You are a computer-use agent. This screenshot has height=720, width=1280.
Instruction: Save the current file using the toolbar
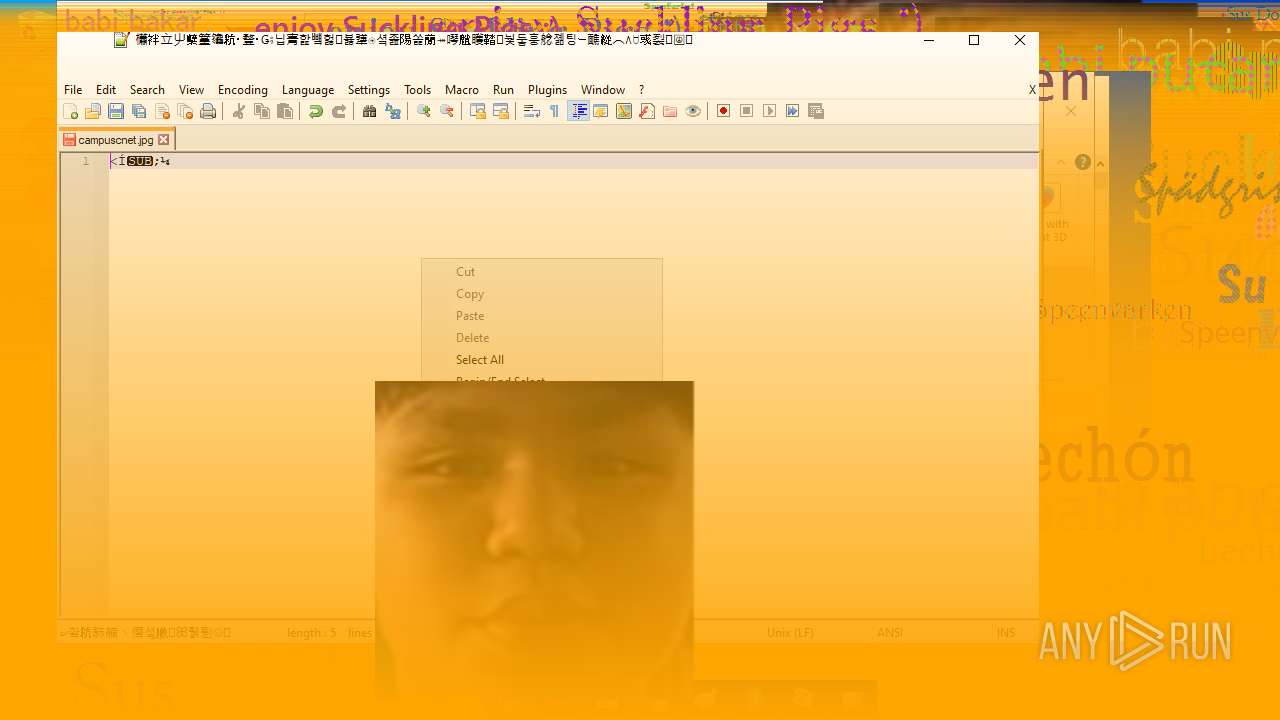pyautogui.click(x=116, y=111)
